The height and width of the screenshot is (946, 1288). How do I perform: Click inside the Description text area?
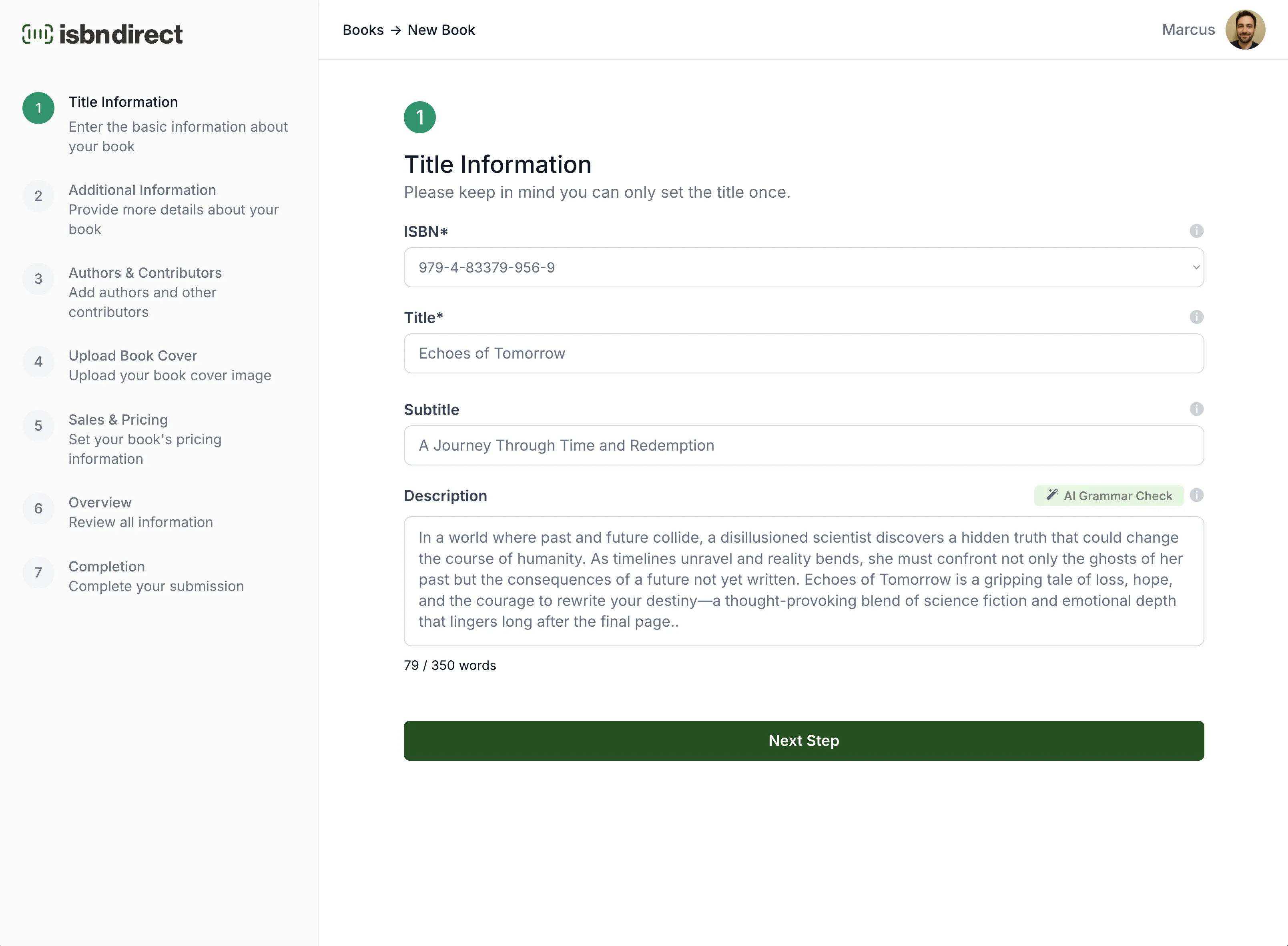click(803, 581)
